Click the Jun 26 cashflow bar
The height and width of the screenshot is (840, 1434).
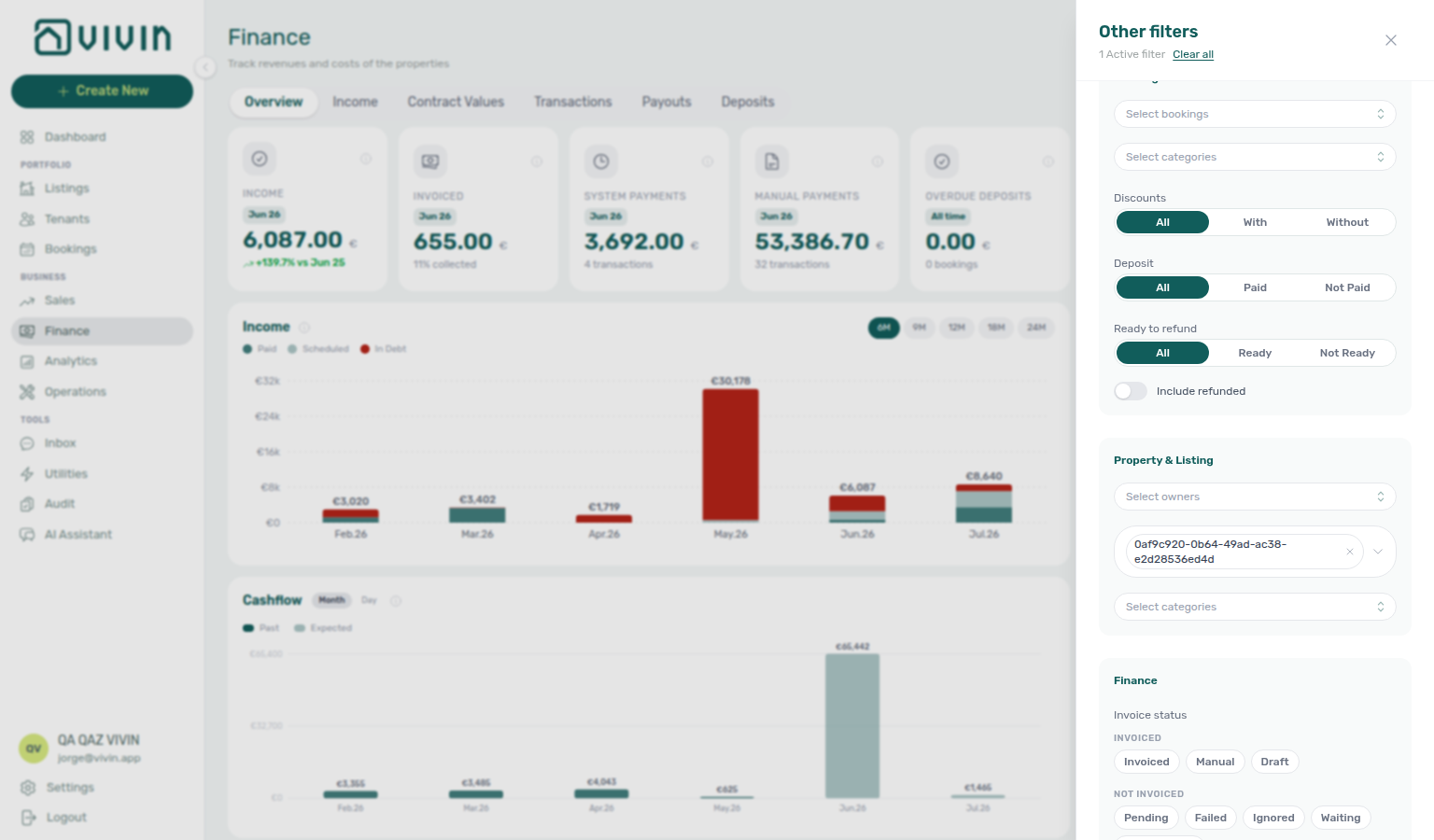(852, 726)
